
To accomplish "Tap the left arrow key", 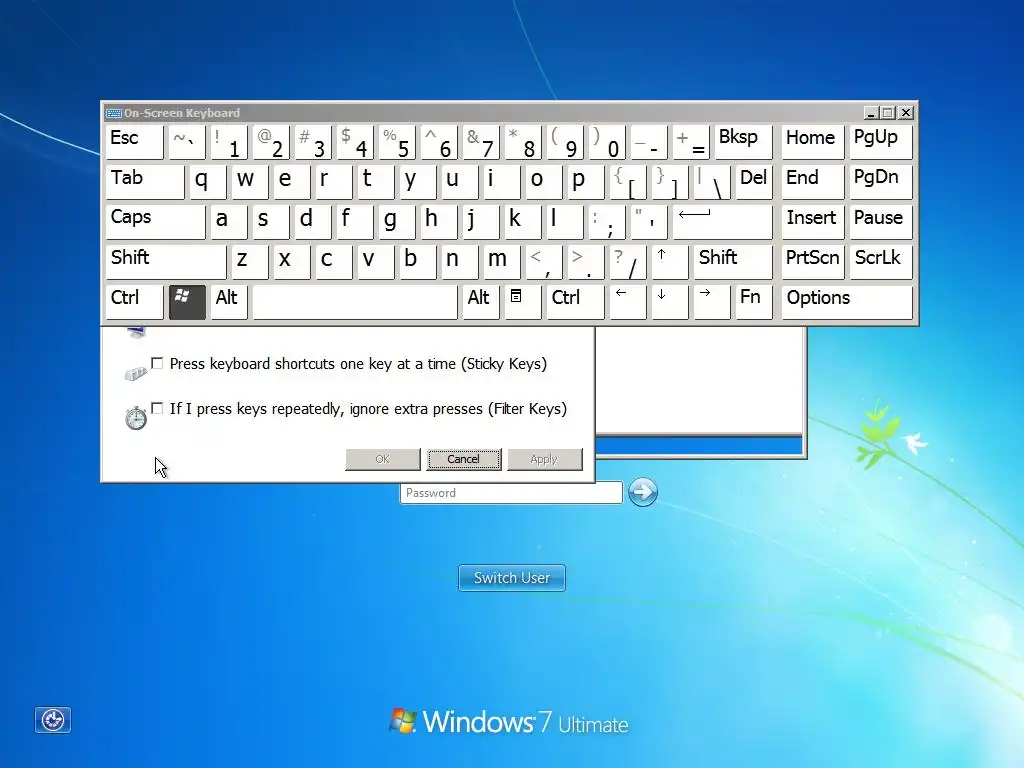I will click(x=627, y=302).
